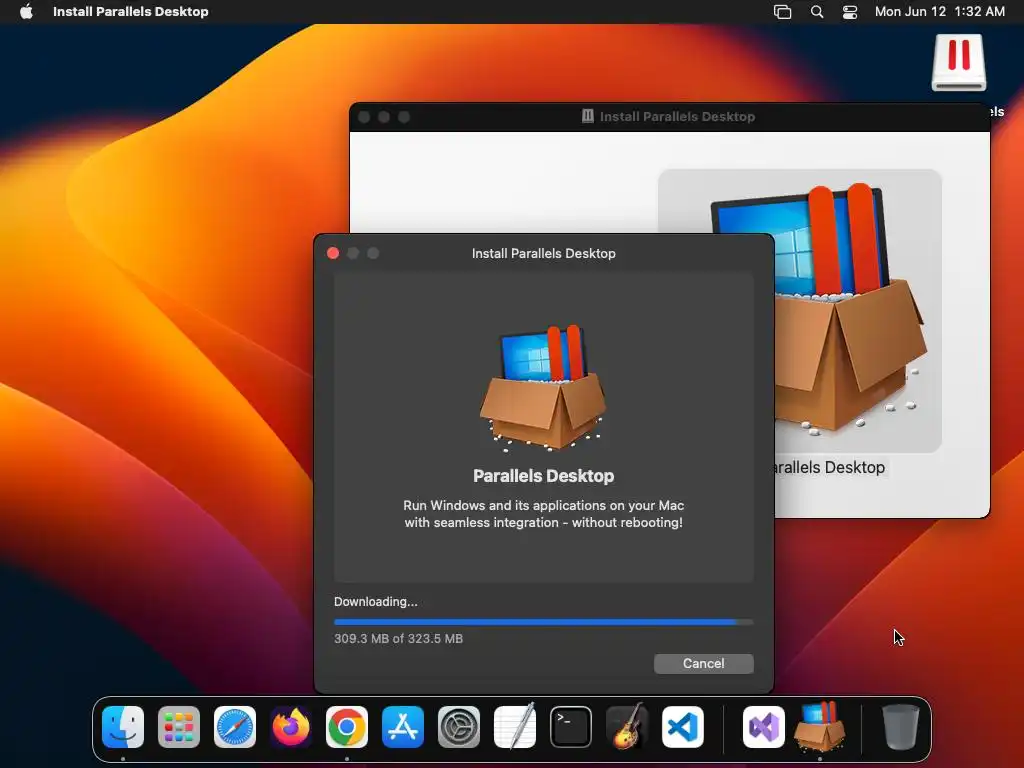Launch Visual Studio from the Dock
The width and height of the screenshot is (1024, 768).
pyautogui.click(x=763, y=727)
